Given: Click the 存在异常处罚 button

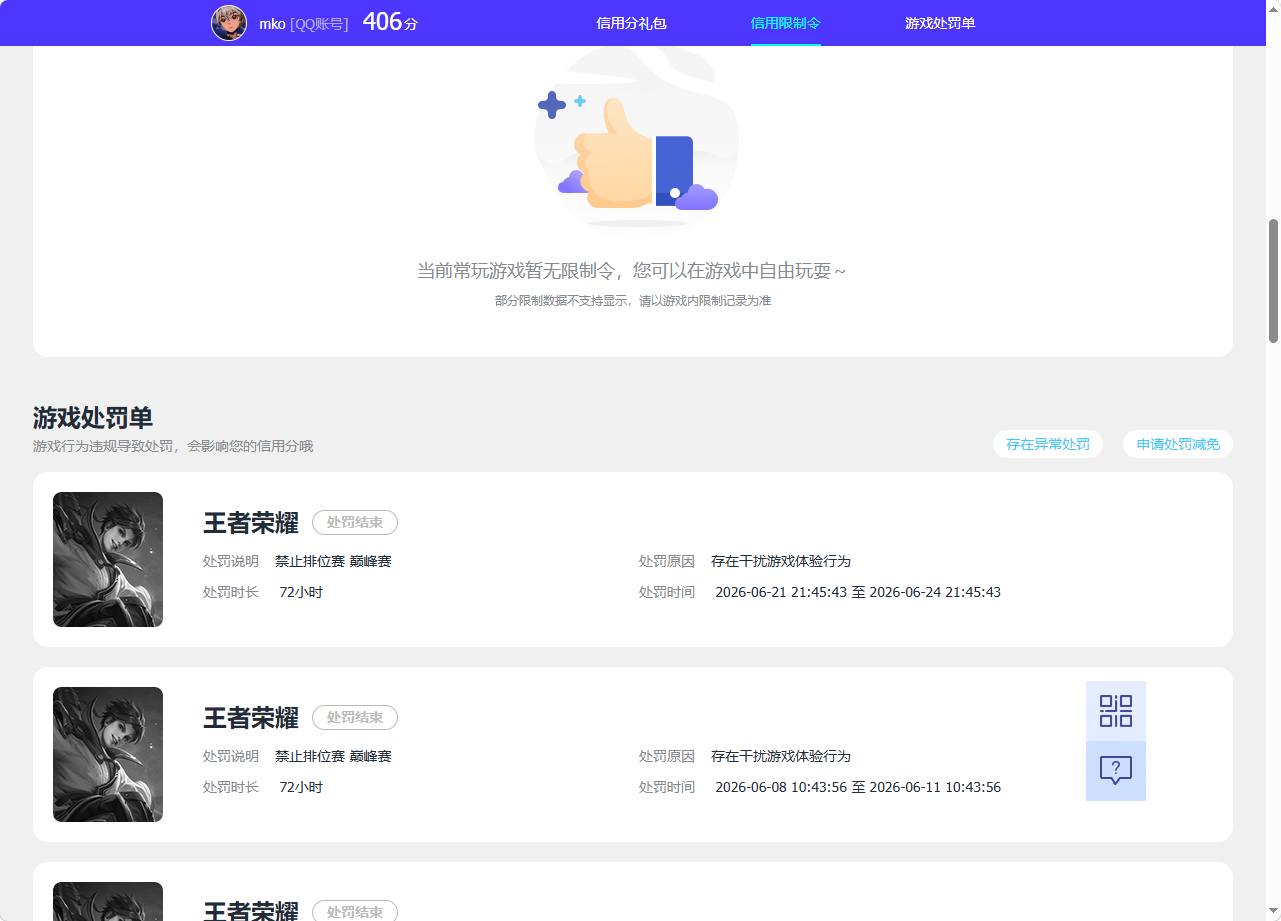Looking at the screenshot, I should coord(1048,444).
